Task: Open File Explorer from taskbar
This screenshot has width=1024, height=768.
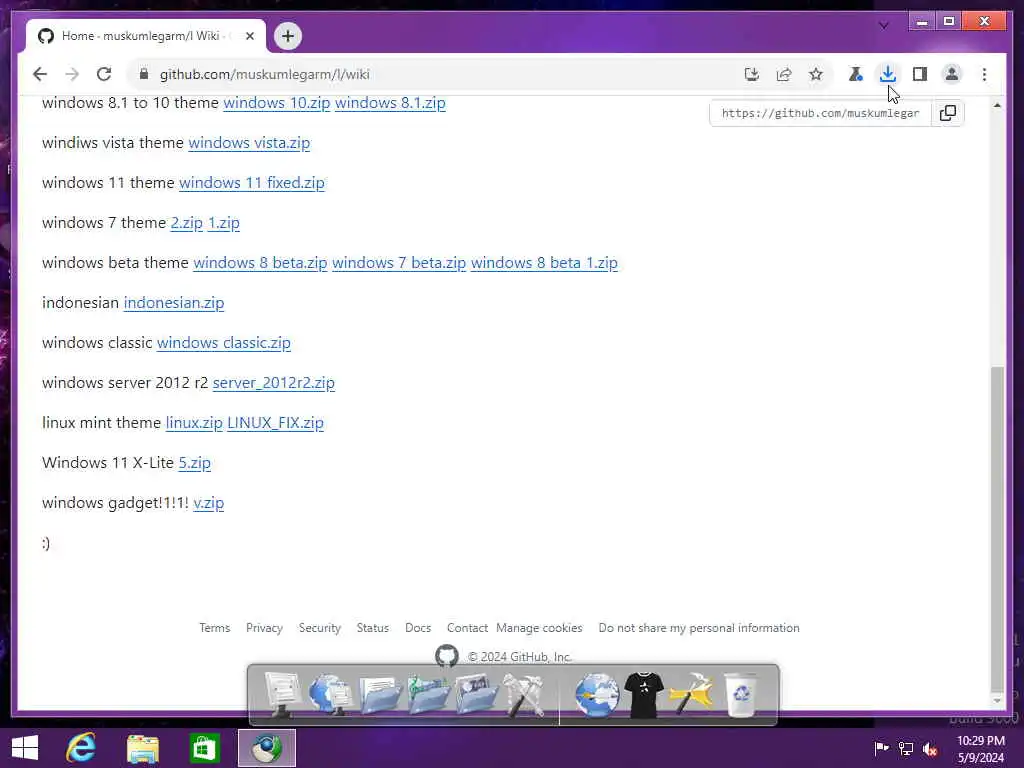Action: pos(143,748)
